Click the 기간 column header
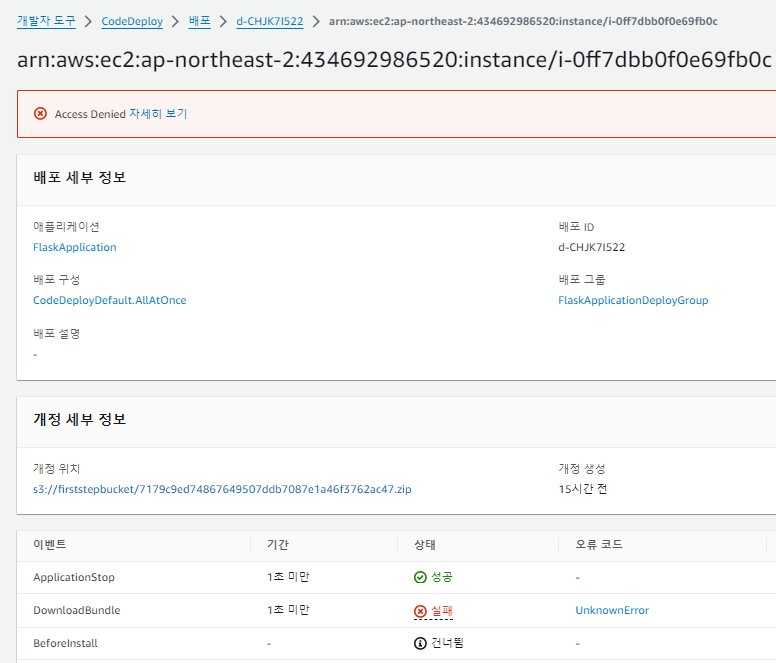Viewport: 776px width, 663px height. tap(278, 545)
